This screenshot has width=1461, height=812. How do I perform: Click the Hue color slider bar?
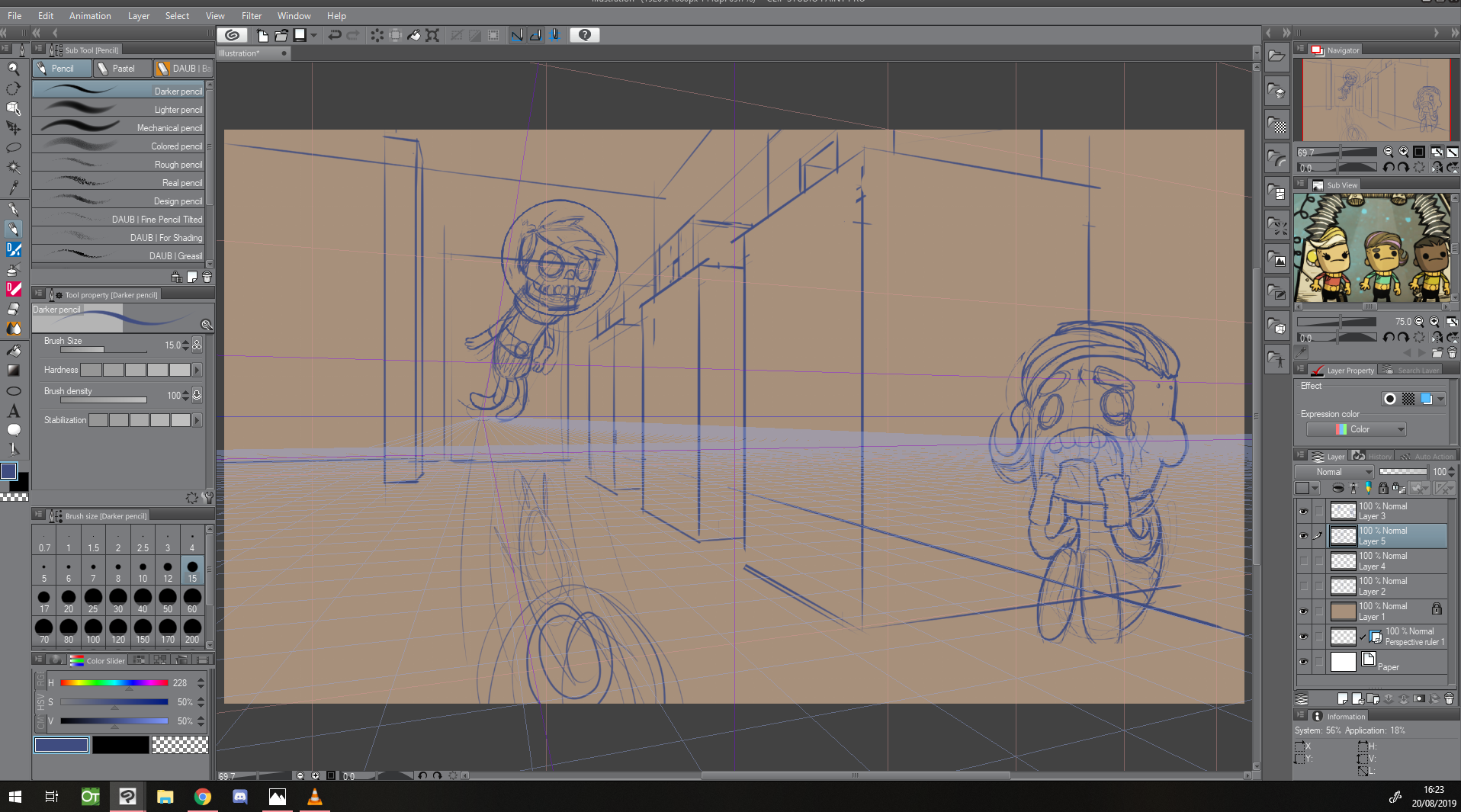114,683
